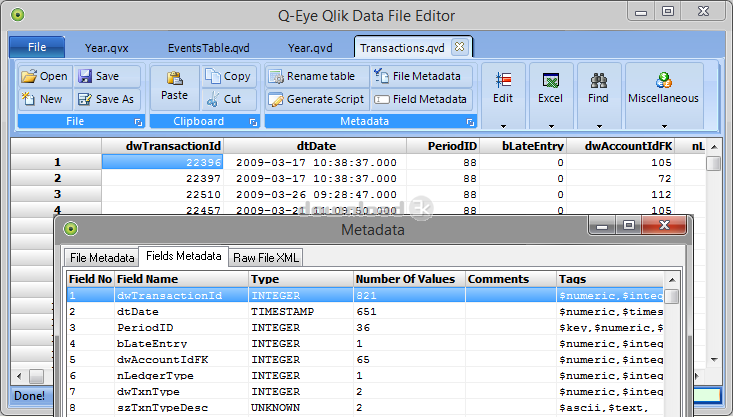
Task: Select the PeriodID field row
Action: (365, 328)
